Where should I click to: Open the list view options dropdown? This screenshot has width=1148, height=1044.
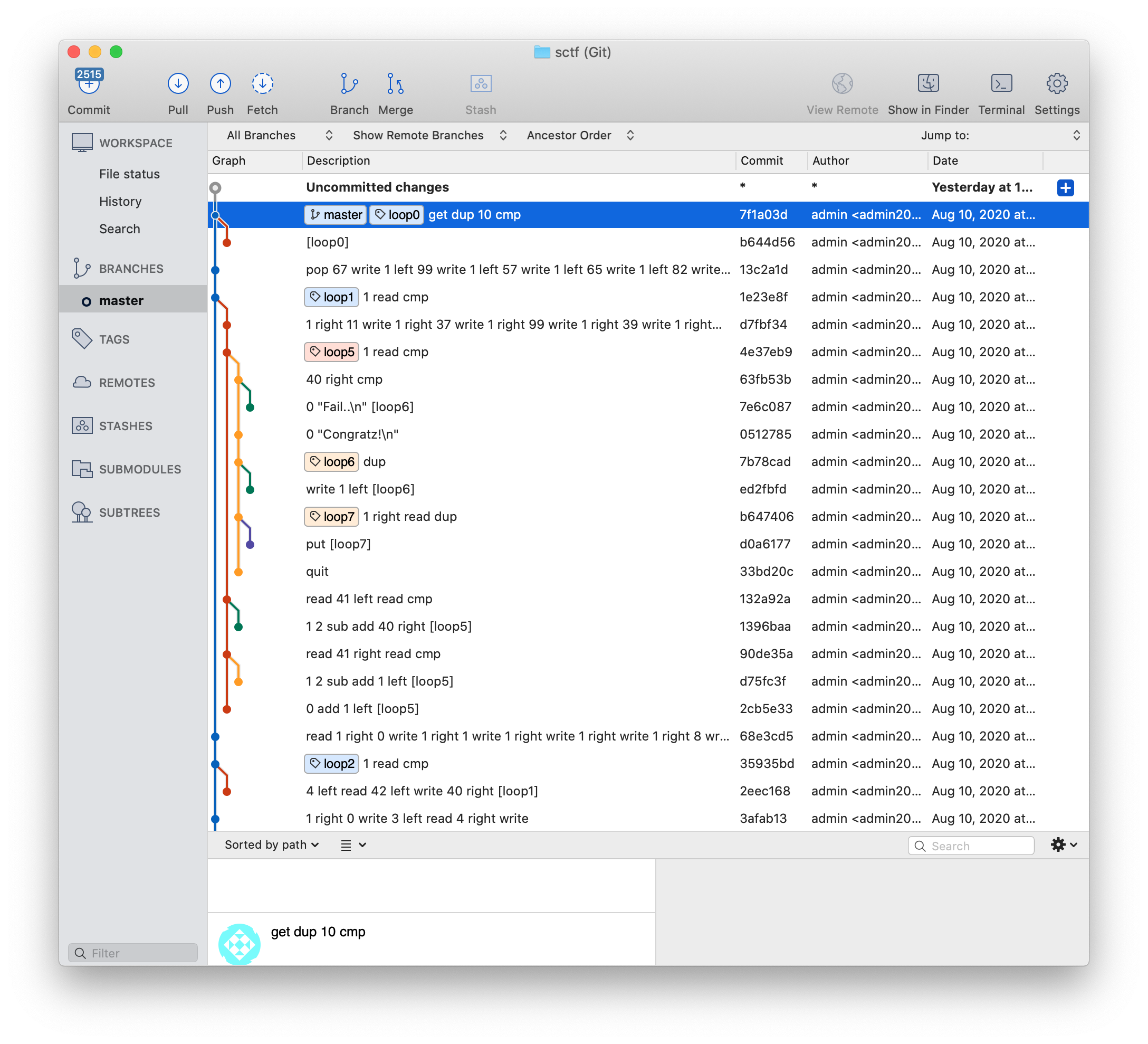pyautogui.click(x=353, y=845)
